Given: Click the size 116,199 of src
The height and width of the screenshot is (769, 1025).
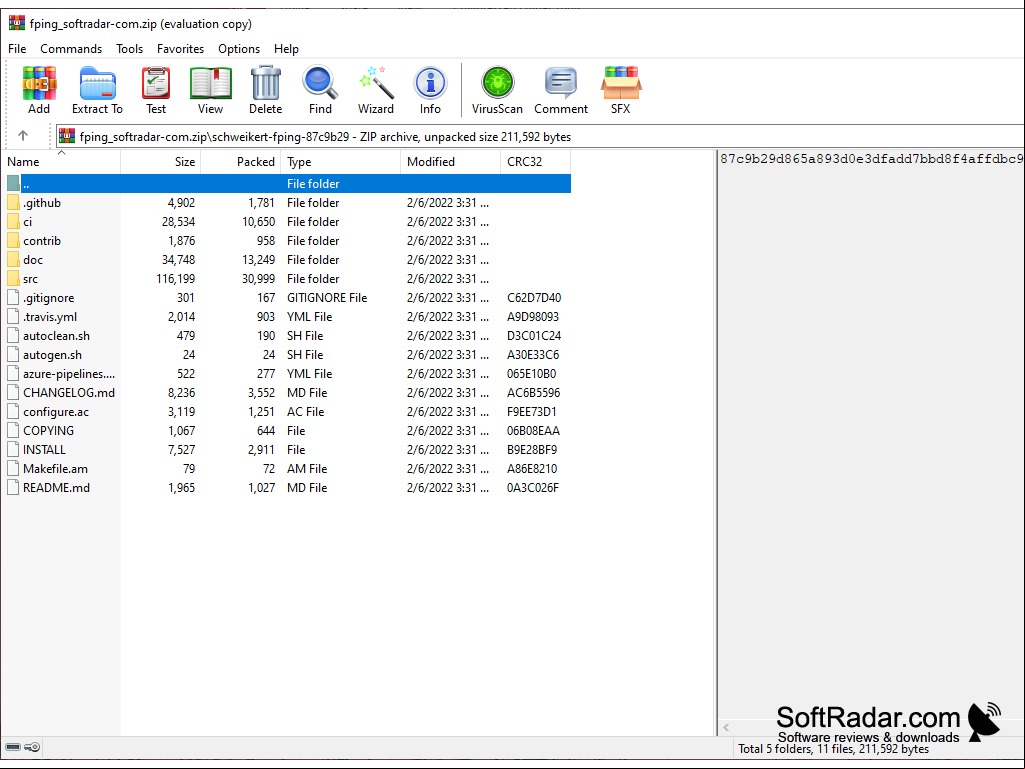Looking at the screenshot, I should (175, 279).
